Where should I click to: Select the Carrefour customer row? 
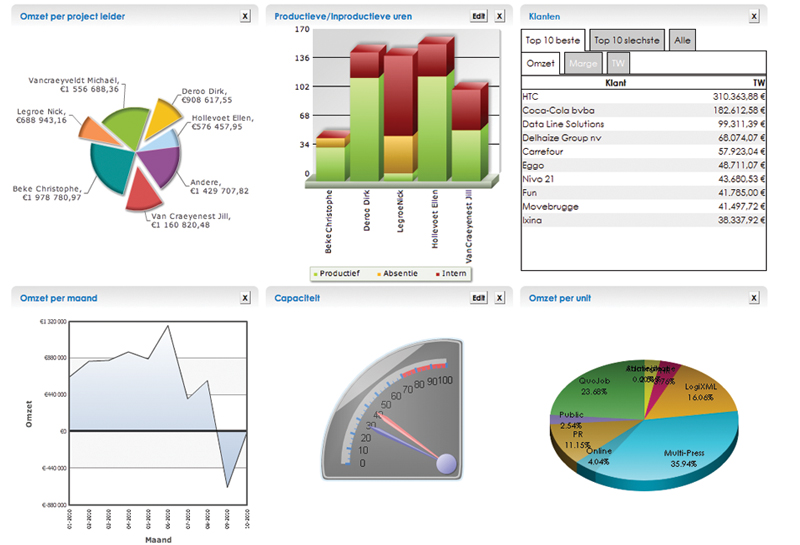643,152
